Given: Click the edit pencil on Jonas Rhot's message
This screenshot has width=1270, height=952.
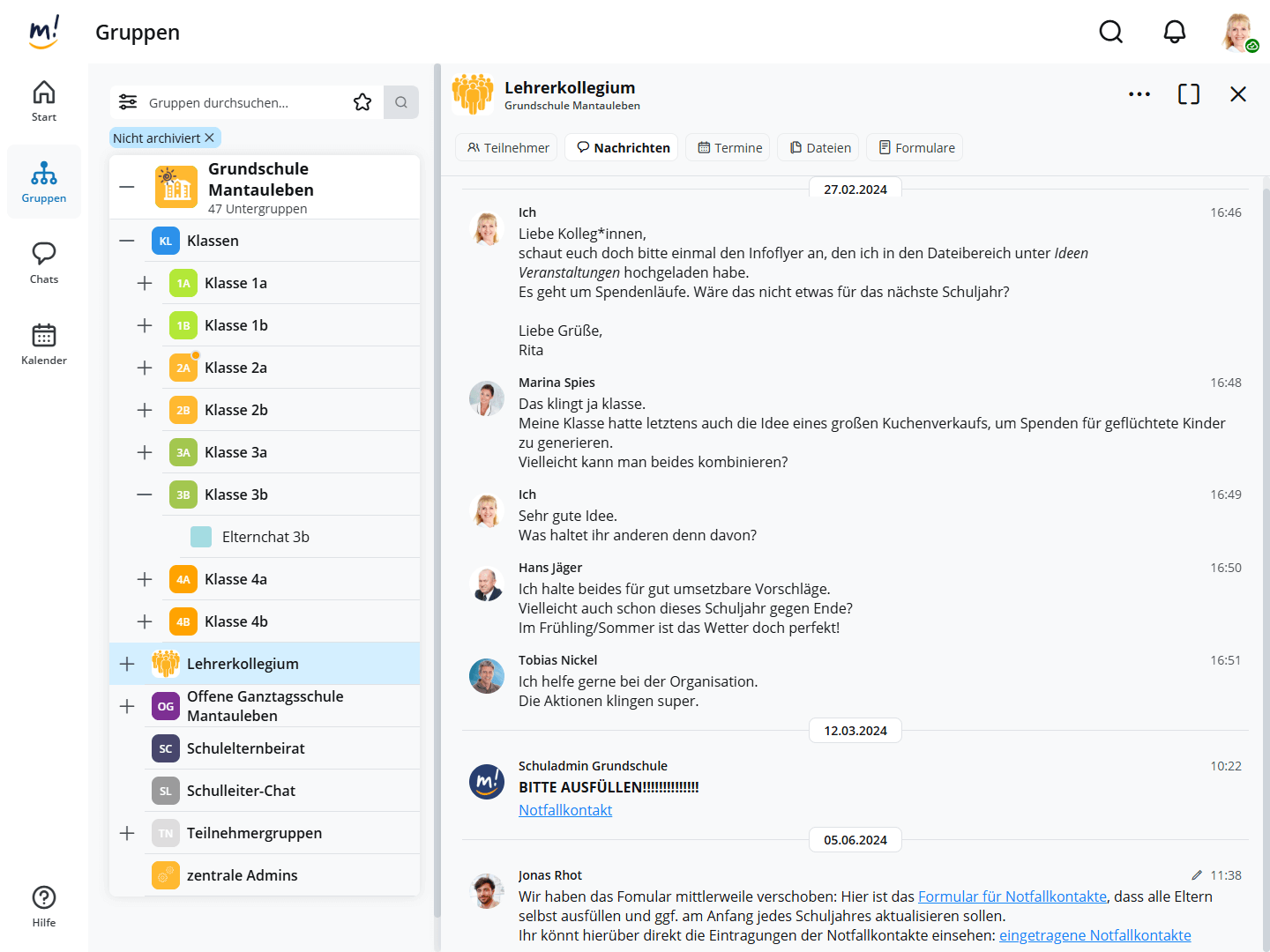Looking at the screenshot, I should (1196, 875).
